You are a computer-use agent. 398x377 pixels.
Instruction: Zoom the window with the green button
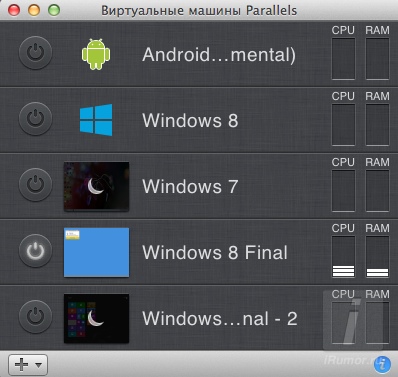[x=54, y=10]
